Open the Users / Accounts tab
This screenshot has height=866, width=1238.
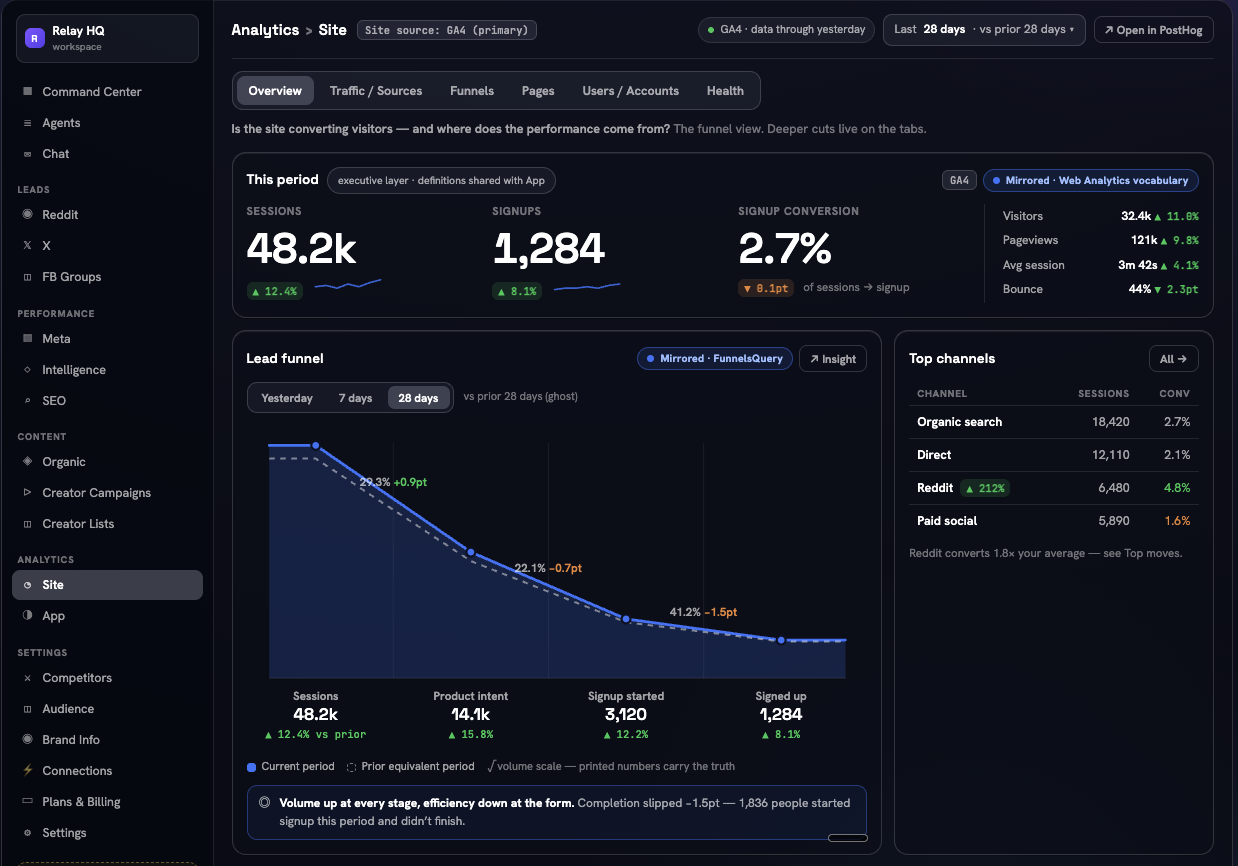tap(631, 91)
